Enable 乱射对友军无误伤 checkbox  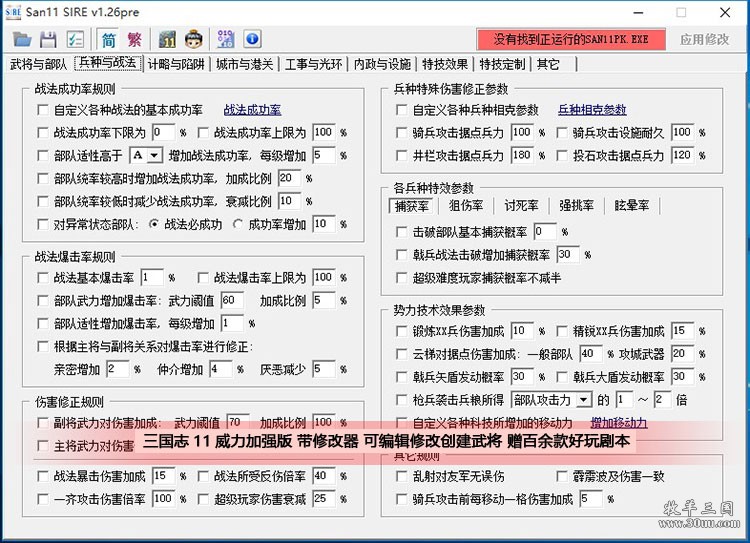pyautogui.click(x=402, y=477)
